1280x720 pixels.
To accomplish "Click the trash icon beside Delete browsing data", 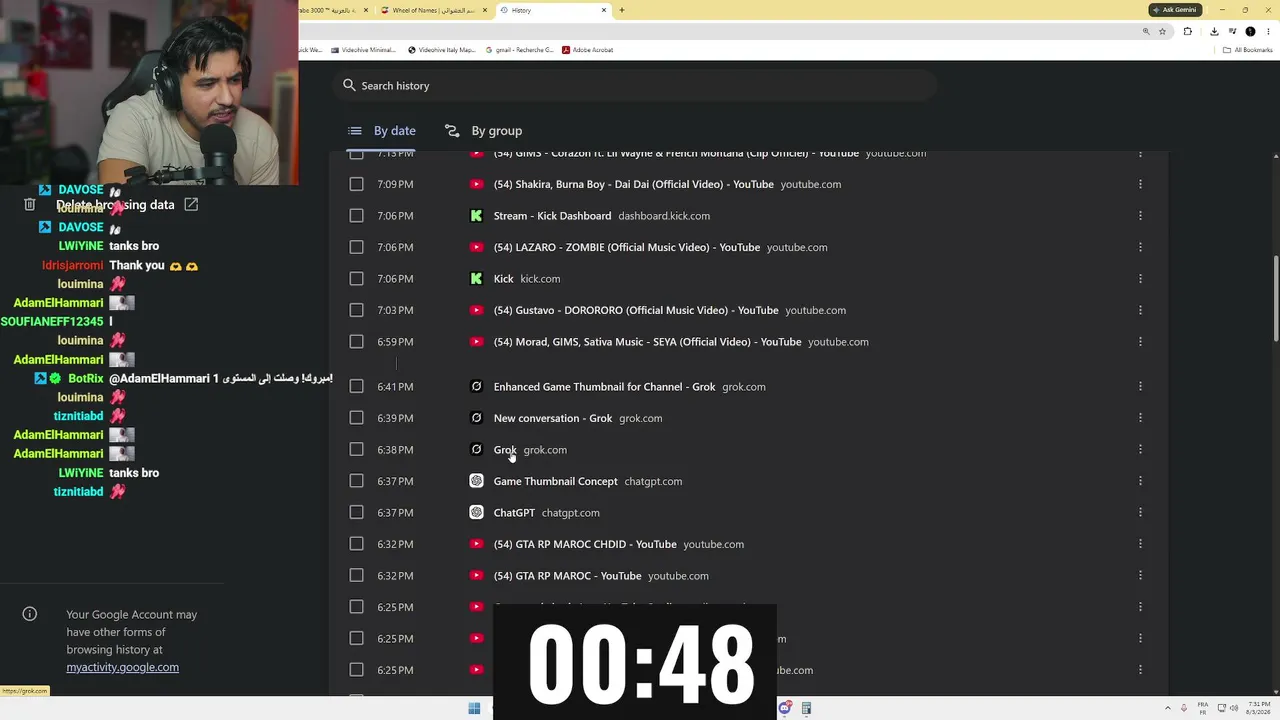I will [x=30, y=204].
